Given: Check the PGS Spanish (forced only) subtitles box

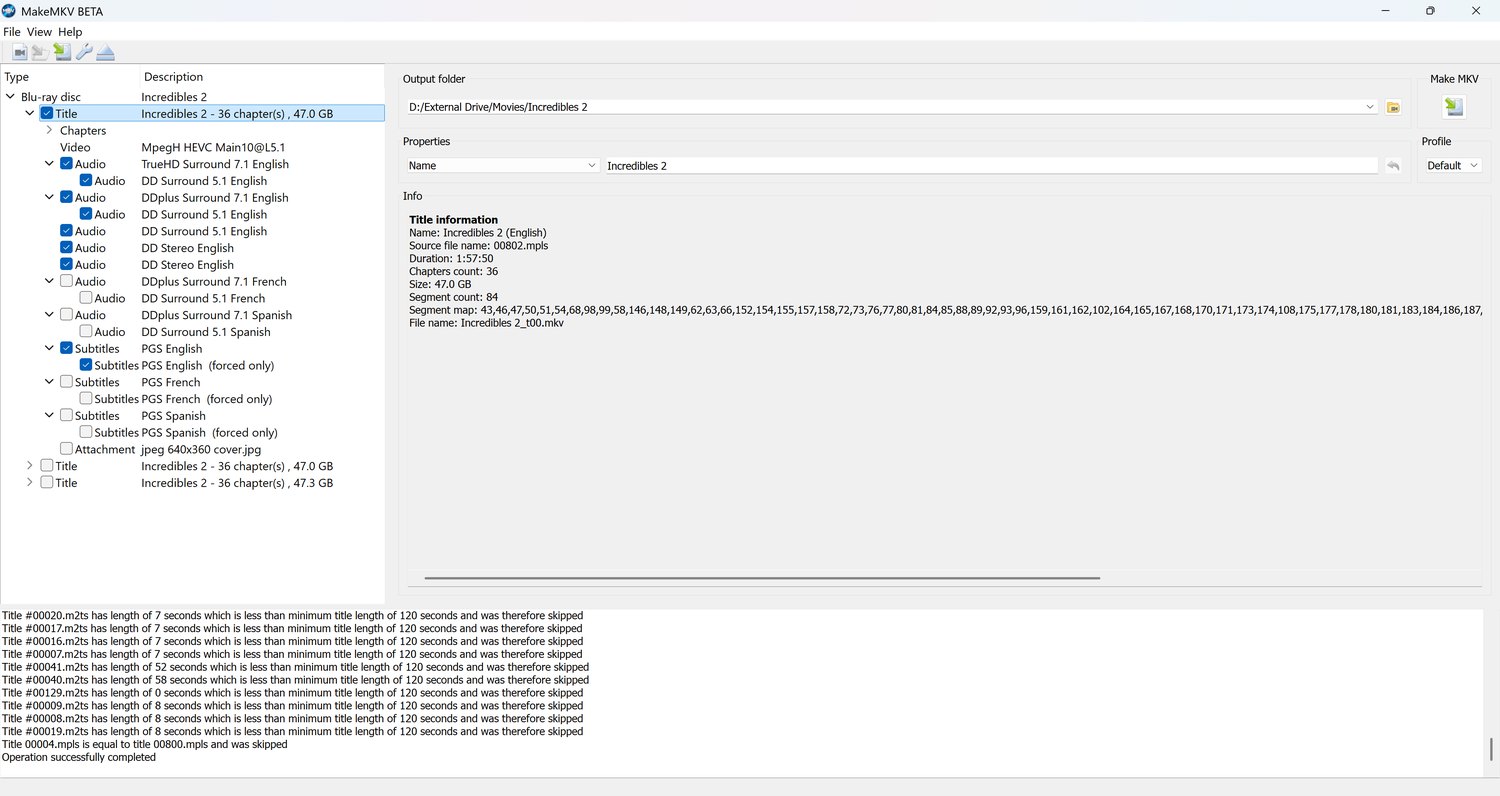Looking at the screenshot, I should pyautogui.click(x=86, y=432).
